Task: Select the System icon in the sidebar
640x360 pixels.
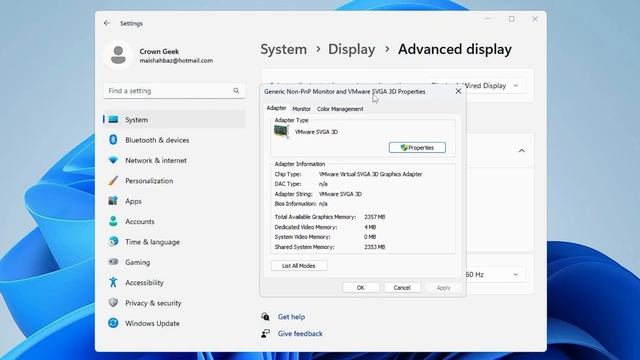Action: (113, 119)
